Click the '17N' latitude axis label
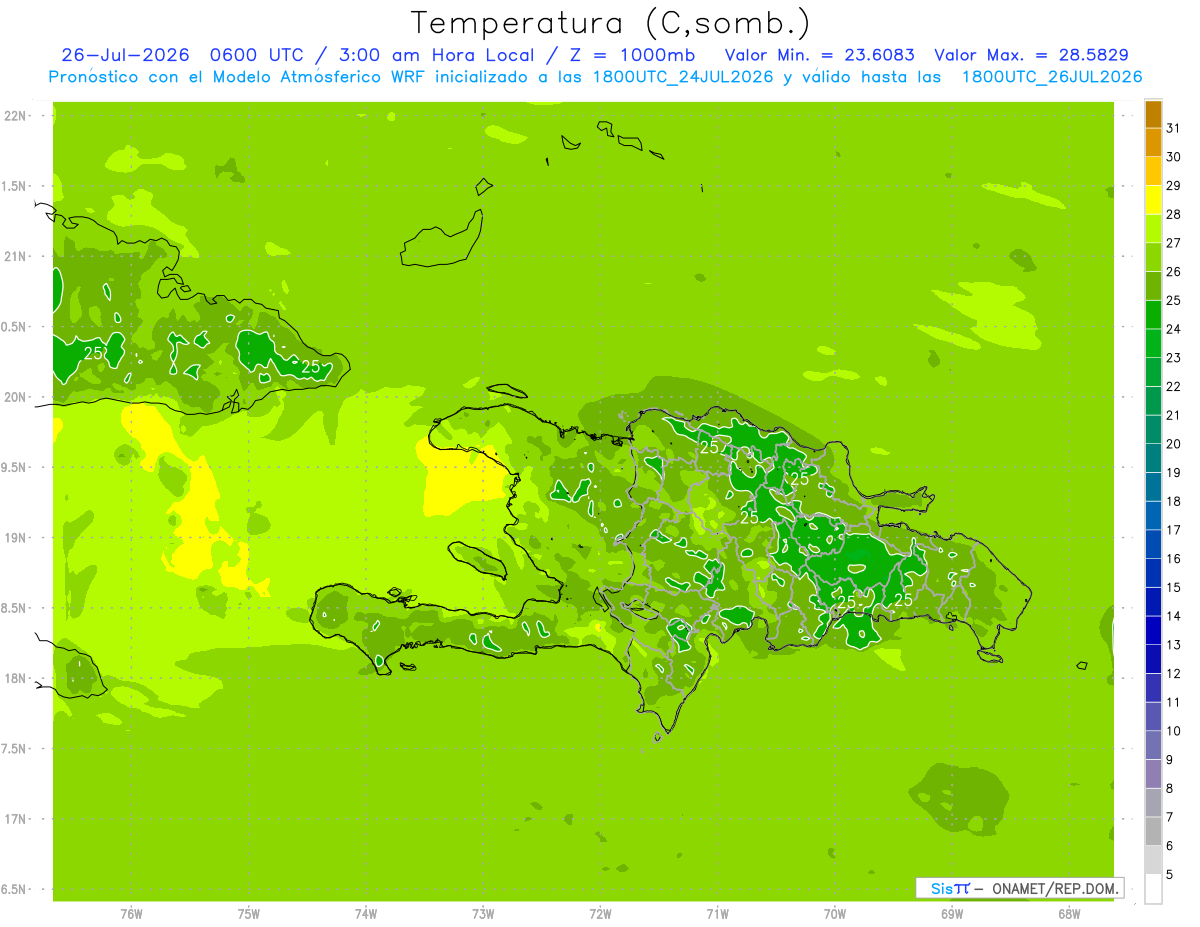The width and height of the screenshot is (1200, 927). pyautogui.click(x=15, y=819)
